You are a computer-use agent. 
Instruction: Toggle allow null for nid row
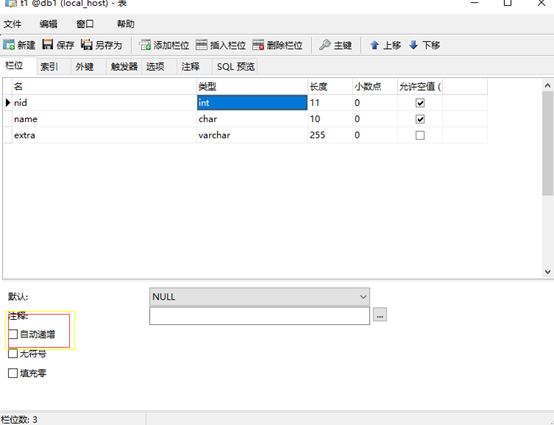pos(420,103)
